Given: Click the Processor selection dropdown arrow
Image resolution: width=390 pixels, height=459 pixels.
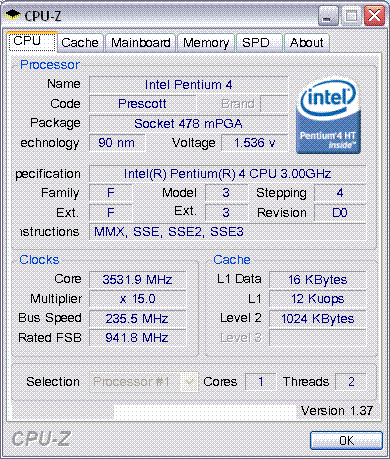Looking at the screenshot, I should pos(189,382).
